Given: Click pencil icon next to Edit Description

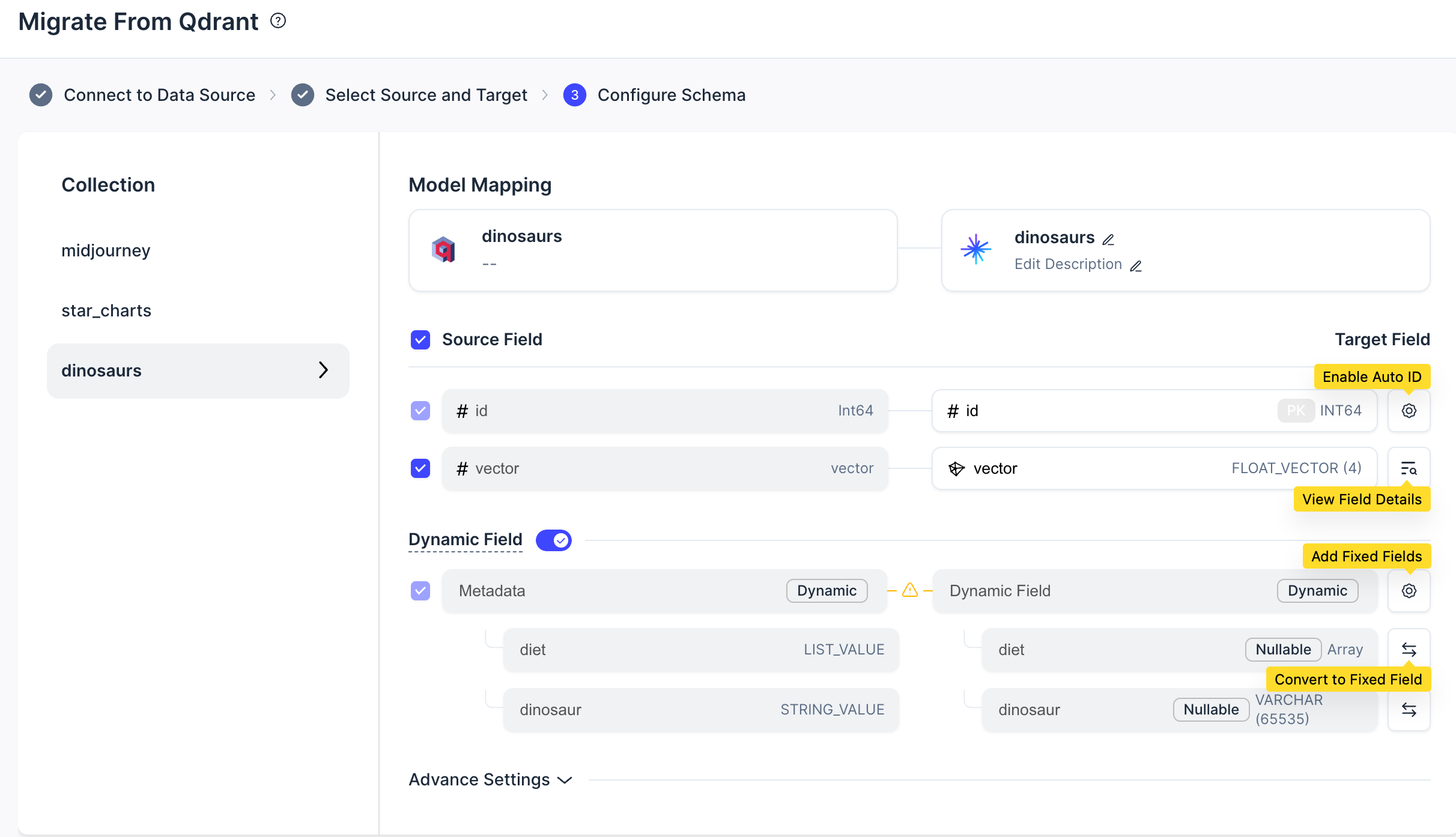Looking at the screenshot, I should click(1136, 266).
